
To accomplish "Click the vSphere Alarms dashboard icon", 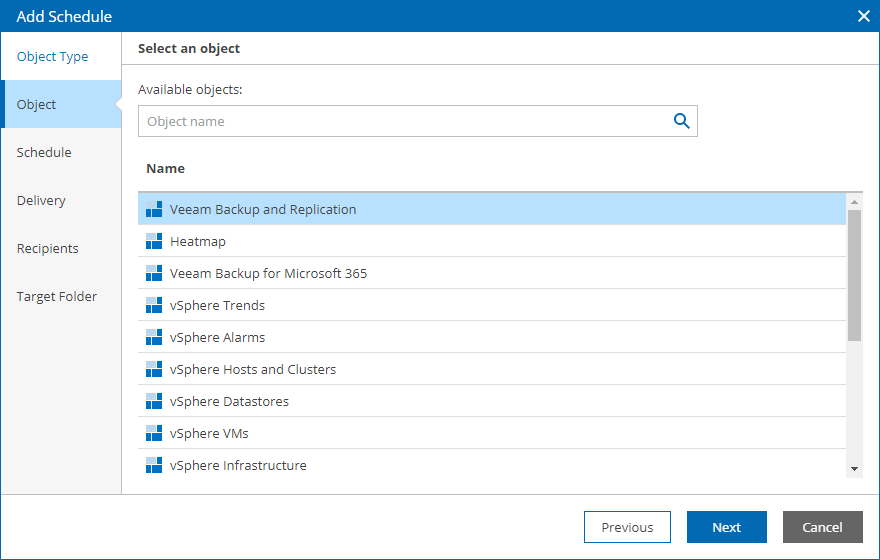I will [x=154, y=337].
